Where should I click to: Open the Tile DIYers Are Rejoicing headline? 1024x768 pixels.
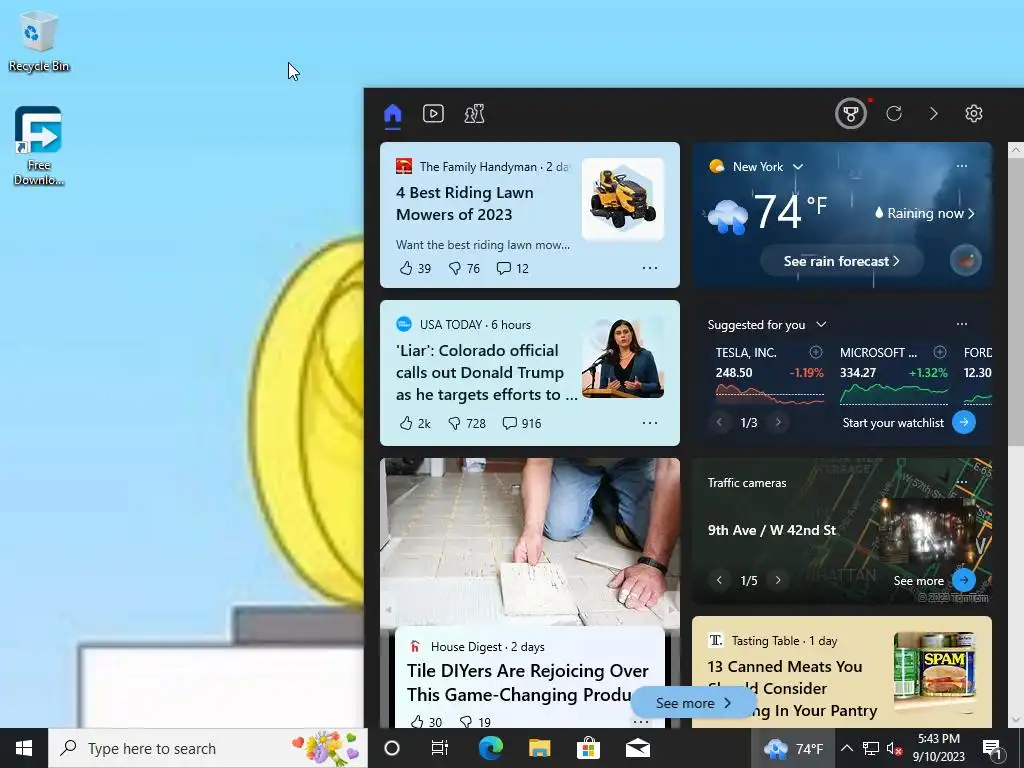(x=528, y=682)
